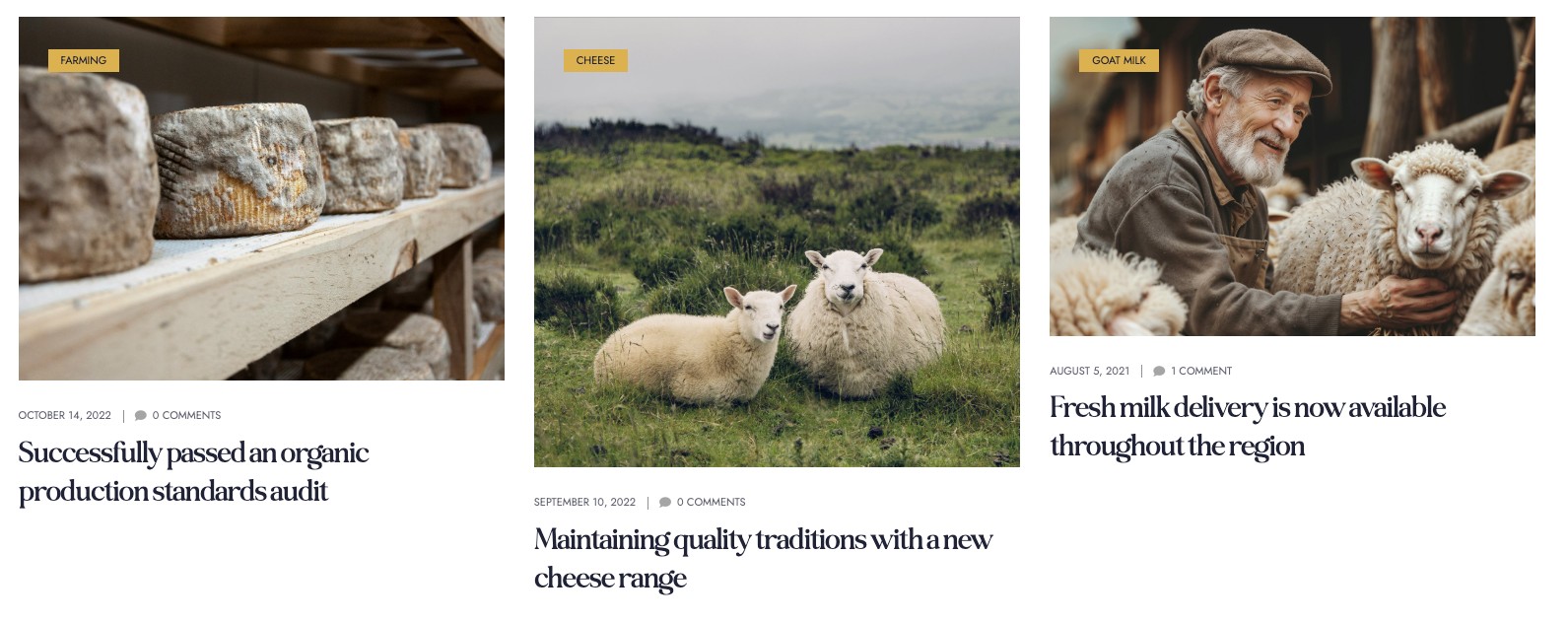Click the comment bubble icon under the cheese shelf post
Image resolution: width=1568 pixels, height=622 pixels.
coord(141,415)
